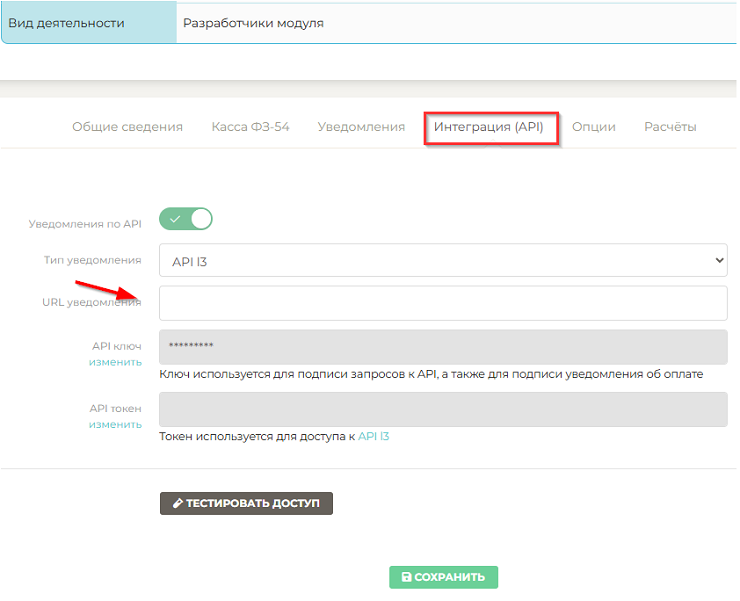Open the Касса ФЗ-54 tab

click(250, 127)
